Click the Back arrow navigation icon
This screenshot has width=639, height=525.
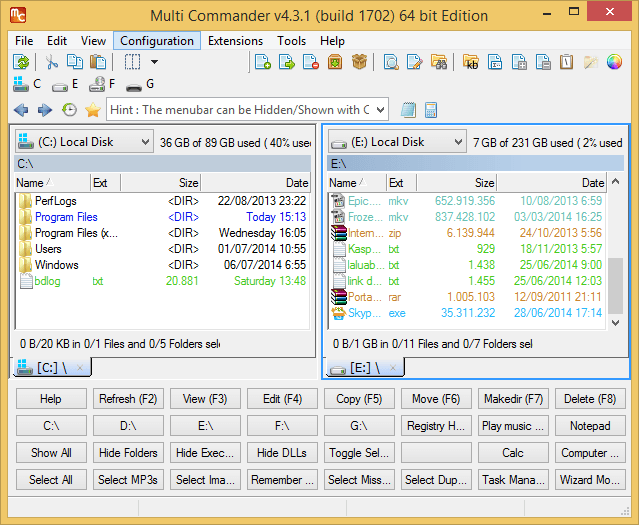(x=21, y=110)
